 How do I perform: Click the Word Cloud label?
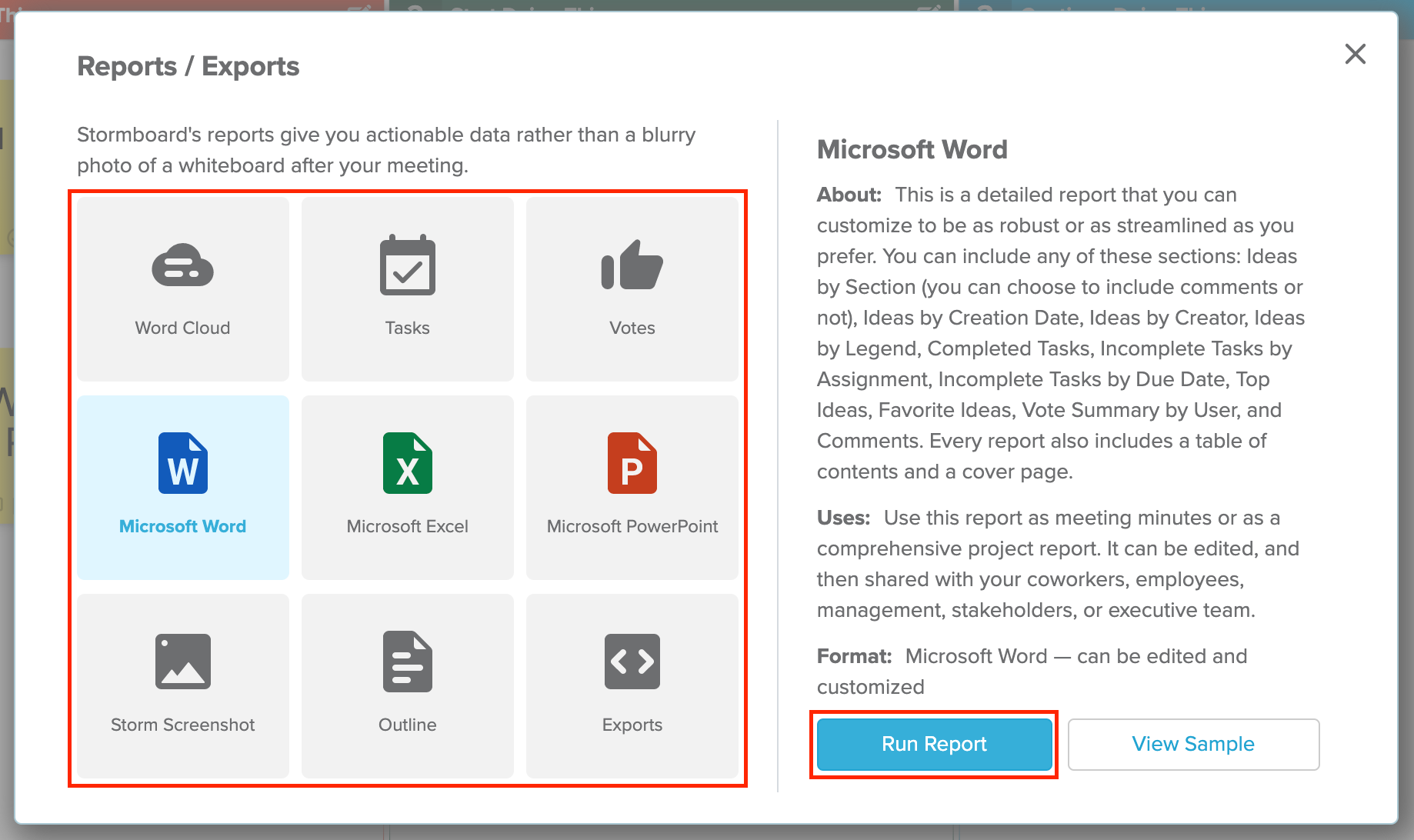click(183, 328)
